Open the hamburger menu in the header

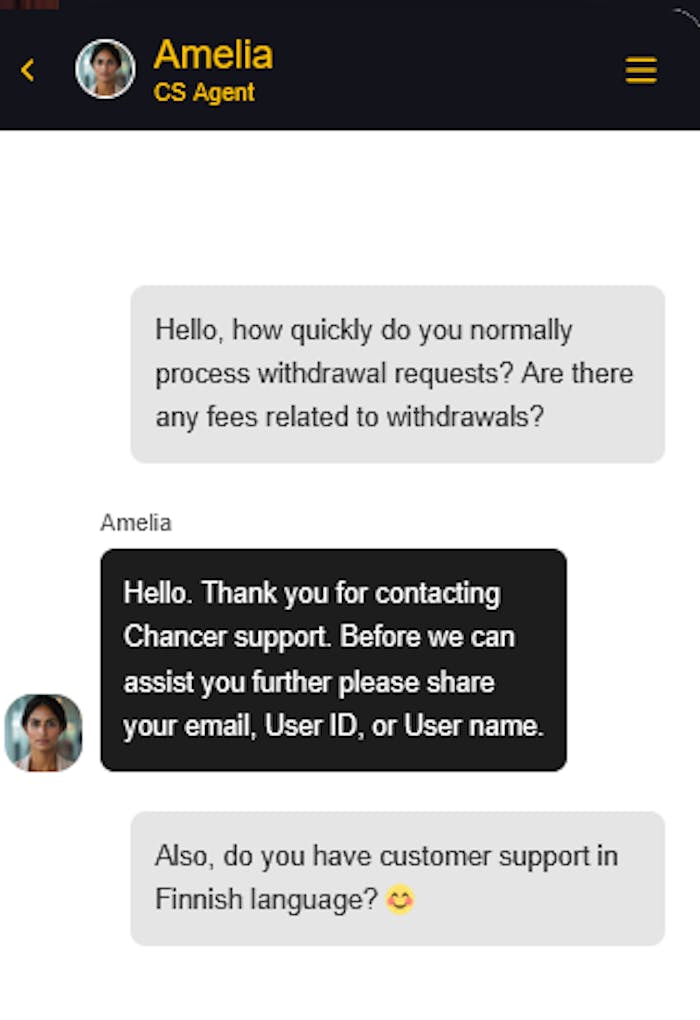(641, 70)
